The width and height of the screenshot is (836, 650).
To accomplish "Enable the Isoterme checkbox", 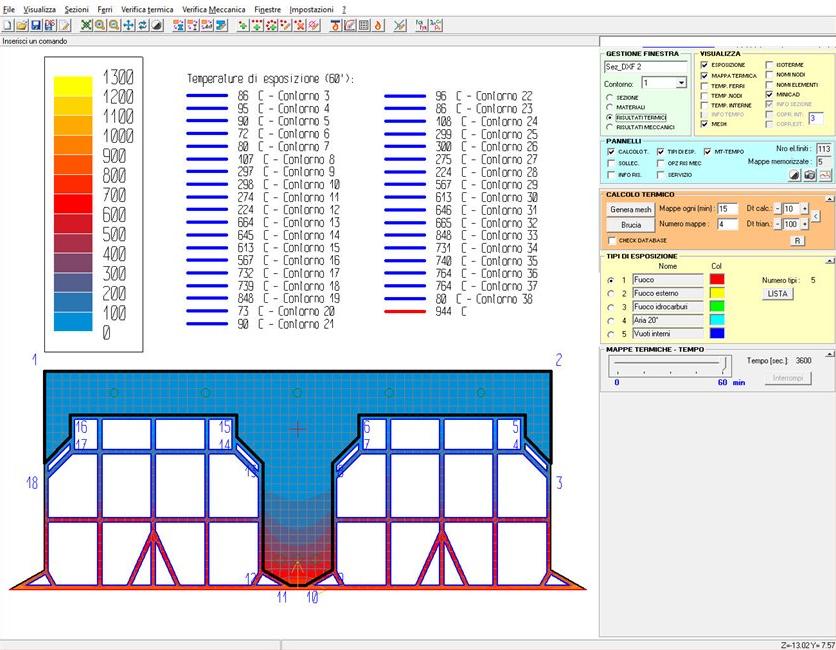I will pos(770,65).
